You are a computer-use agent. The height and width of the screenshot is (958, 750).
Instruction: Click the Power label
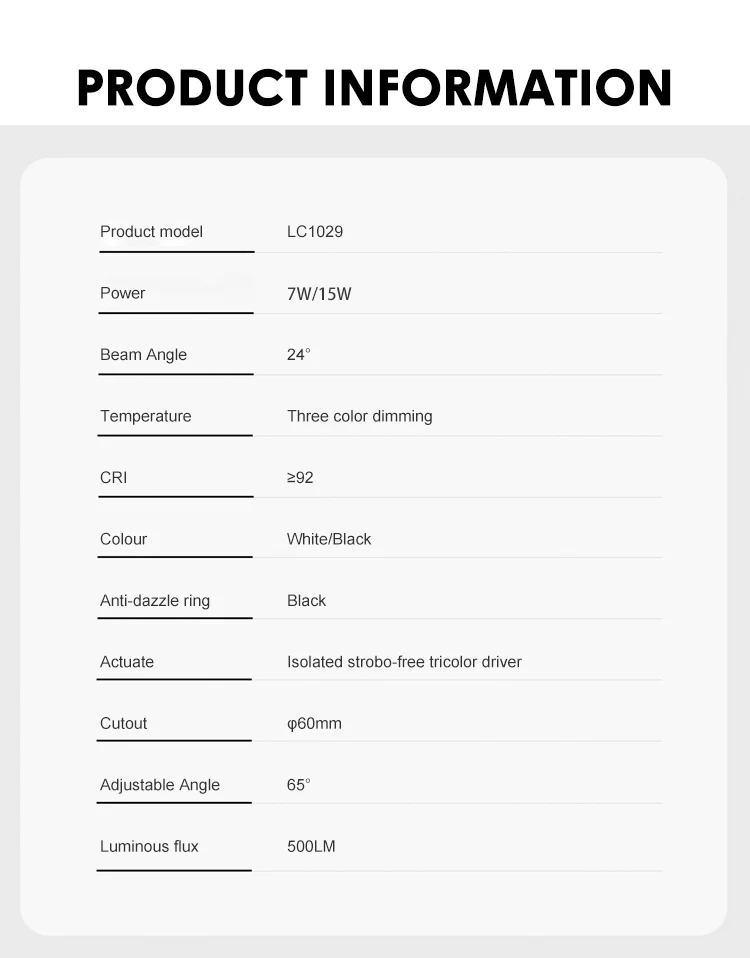122,293
